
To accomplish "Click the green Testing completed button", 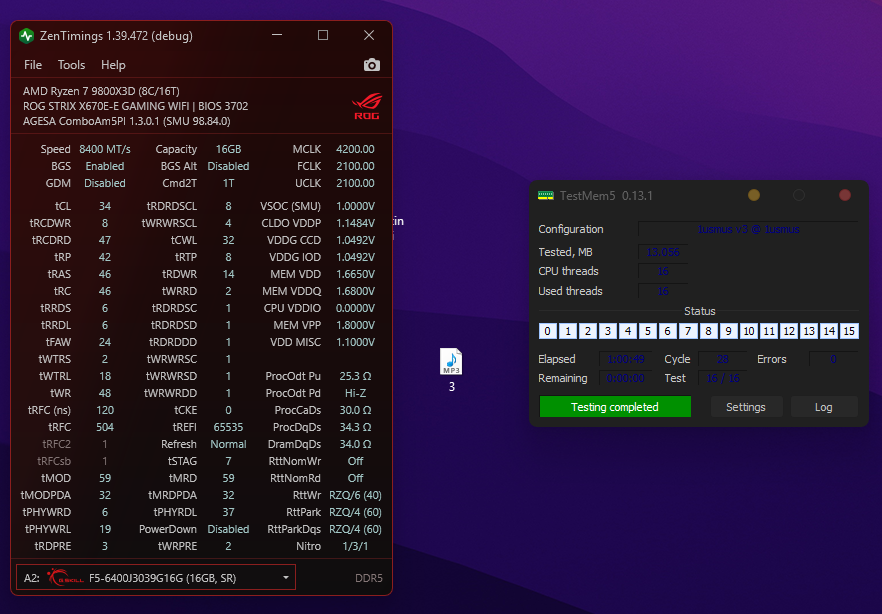I will pos(615,407).
